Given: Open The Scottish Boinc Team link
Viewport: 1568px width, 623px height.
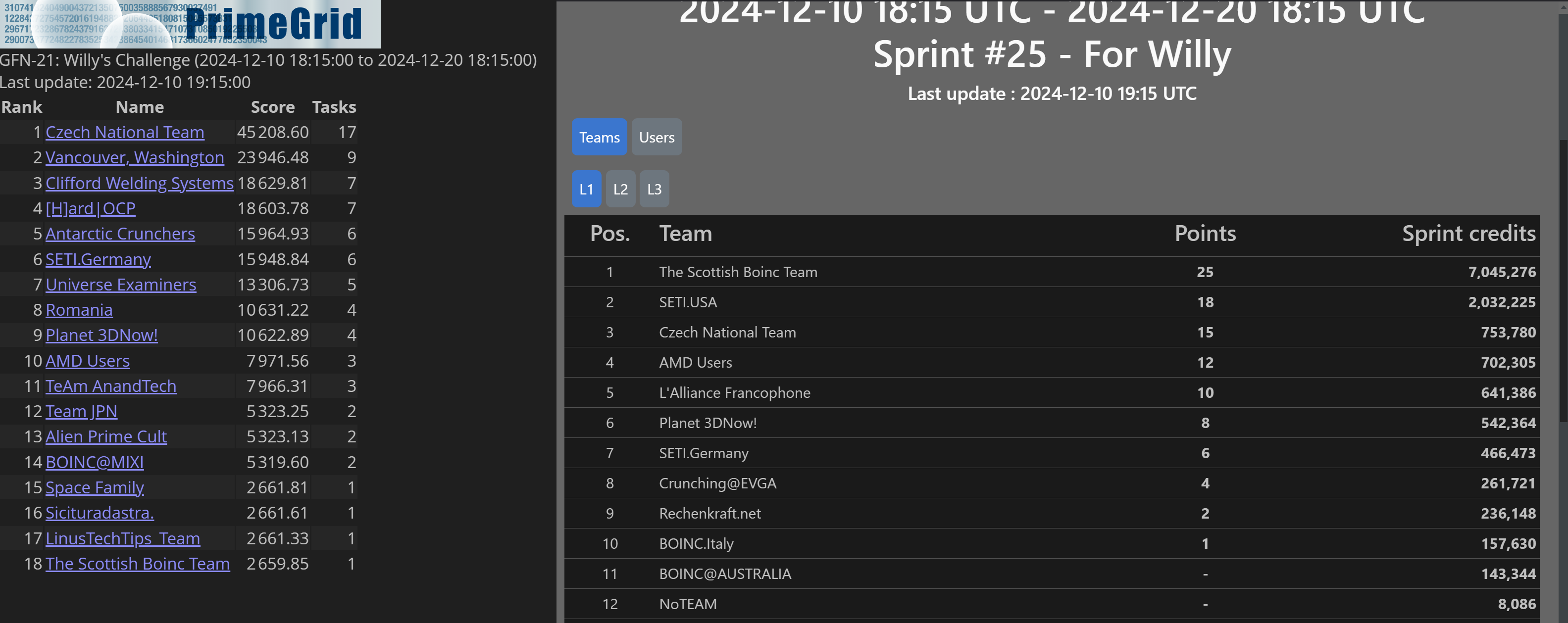Looking at the screenshot, I should (138, 564).
